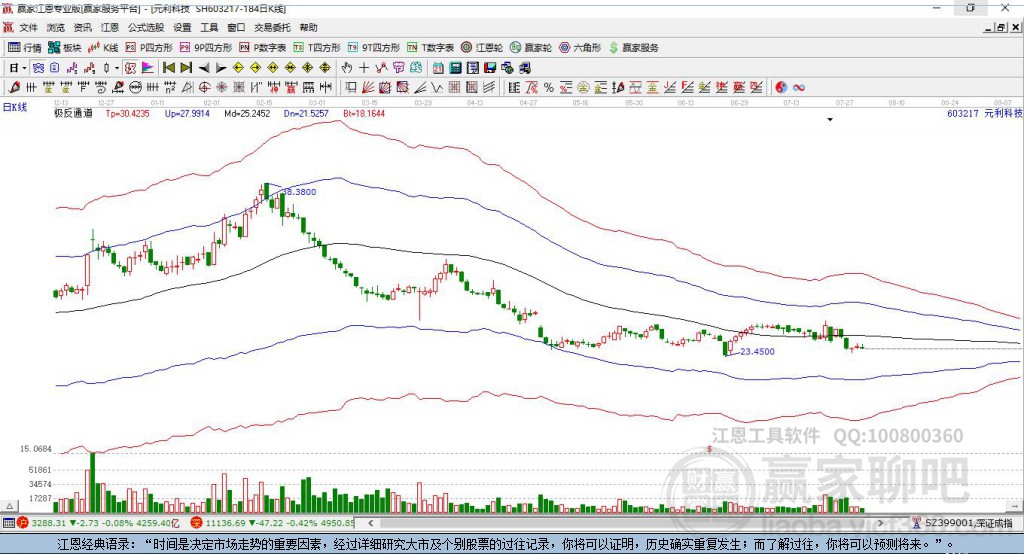Click the 603217 元利科技 stock label
Image resolution: width=1024 pixels, height=554 pixels.
coord(984,113)
